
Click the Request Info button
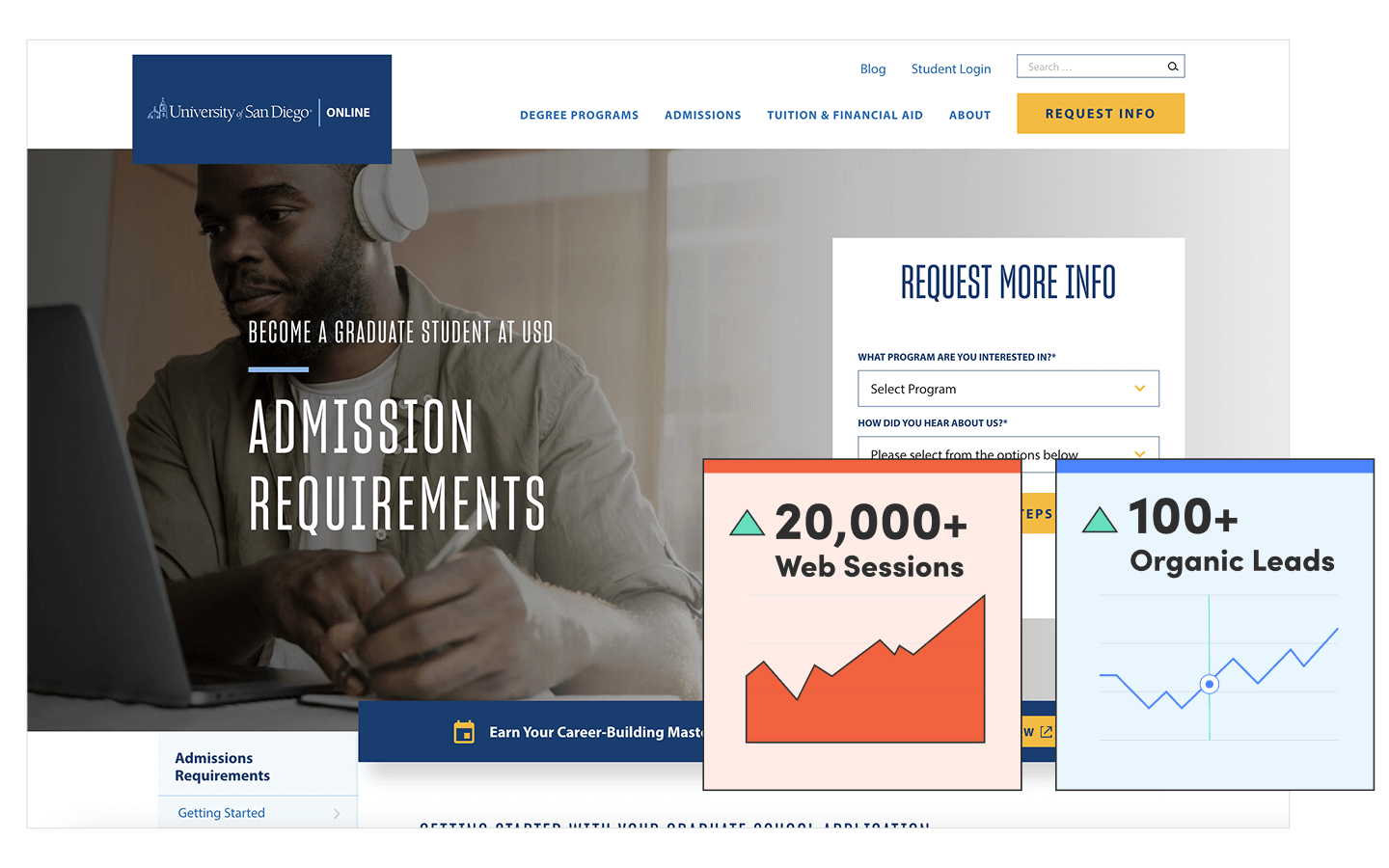click(x=1101, y=113)
